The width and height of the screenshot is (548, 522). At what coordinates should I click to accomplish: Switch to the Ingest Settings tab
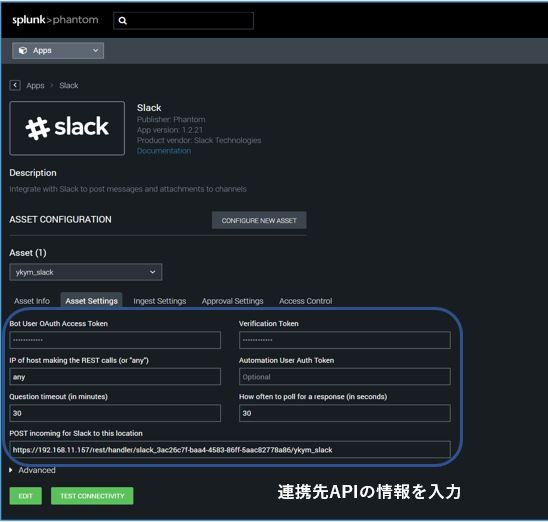click(160, 301)
